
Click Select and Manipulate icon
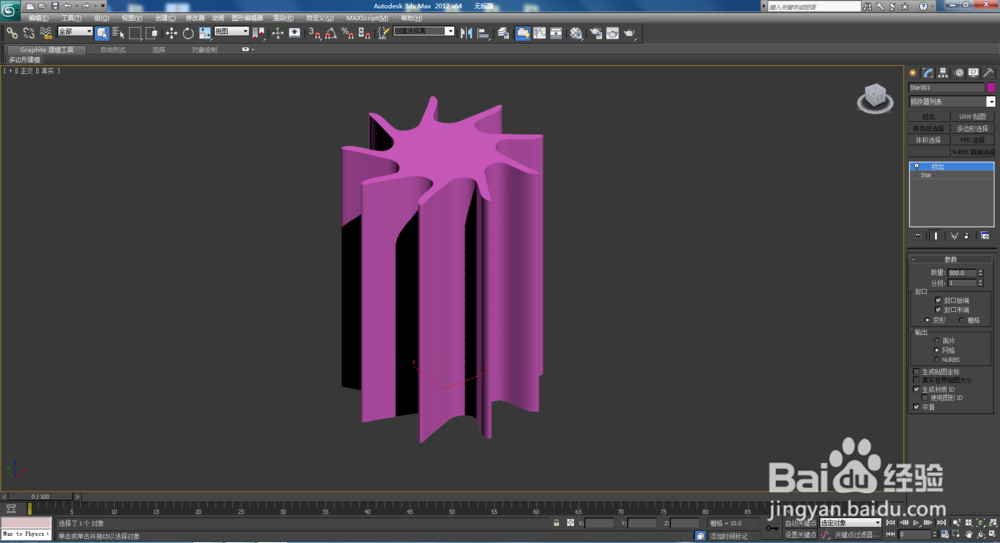coord(277,33)
